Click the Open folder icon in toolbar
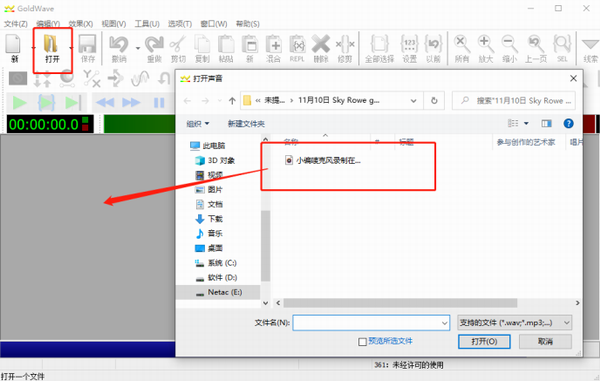Image resolution: width=600 pixels, height=381 pixels. click(51, 44)
